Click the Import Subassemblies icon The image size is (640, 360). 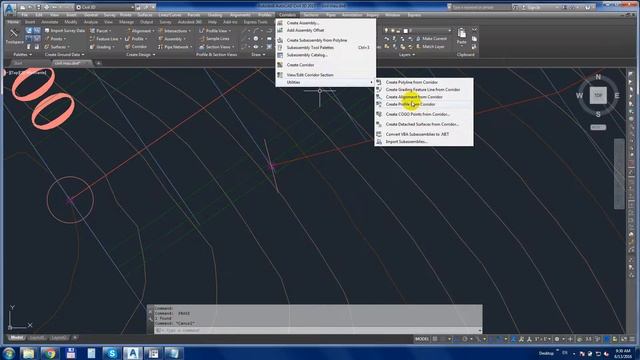pos(379,142)
